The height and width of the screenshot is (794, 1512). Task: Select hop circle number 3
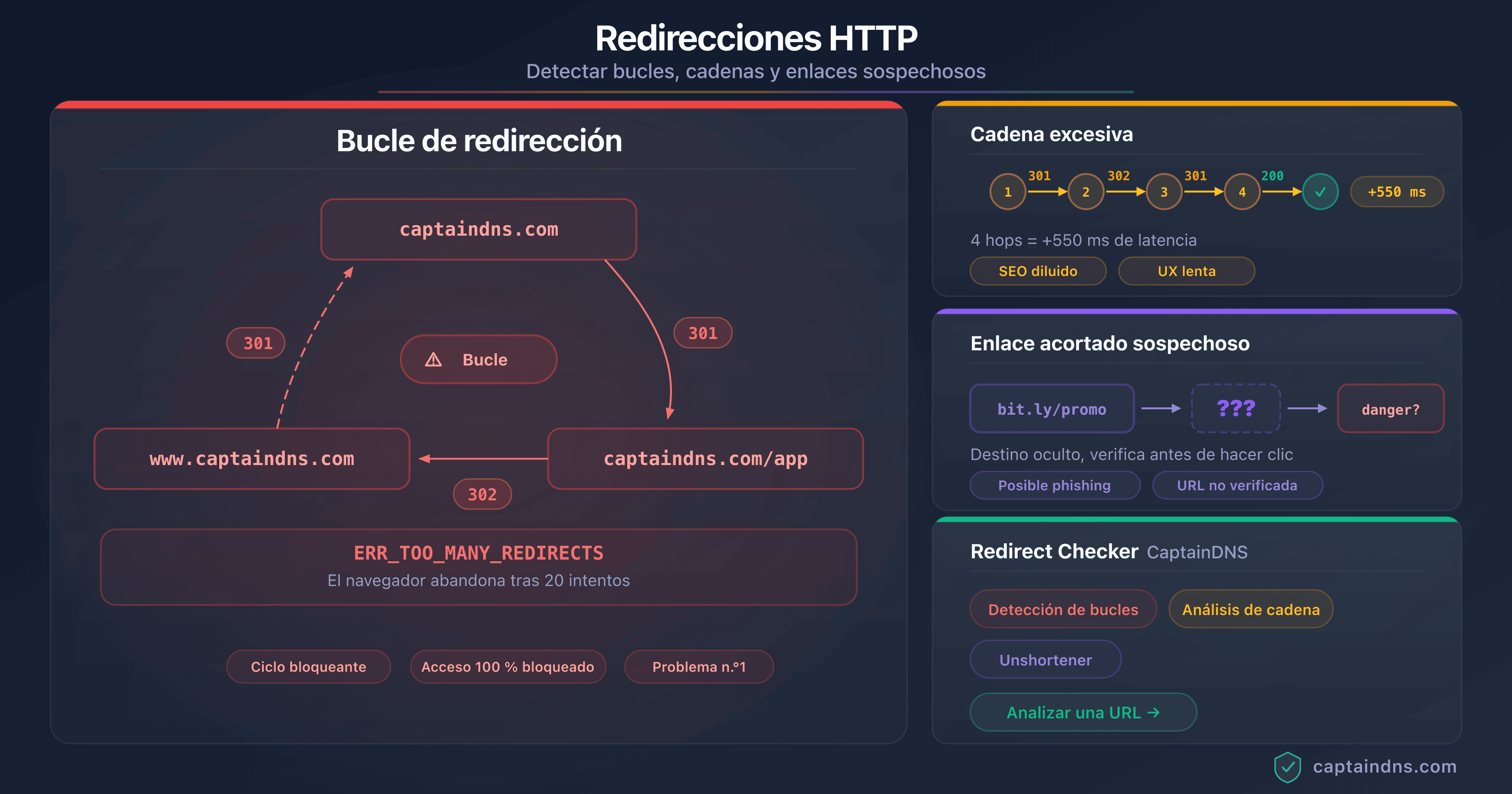(x=1164, y=192)
